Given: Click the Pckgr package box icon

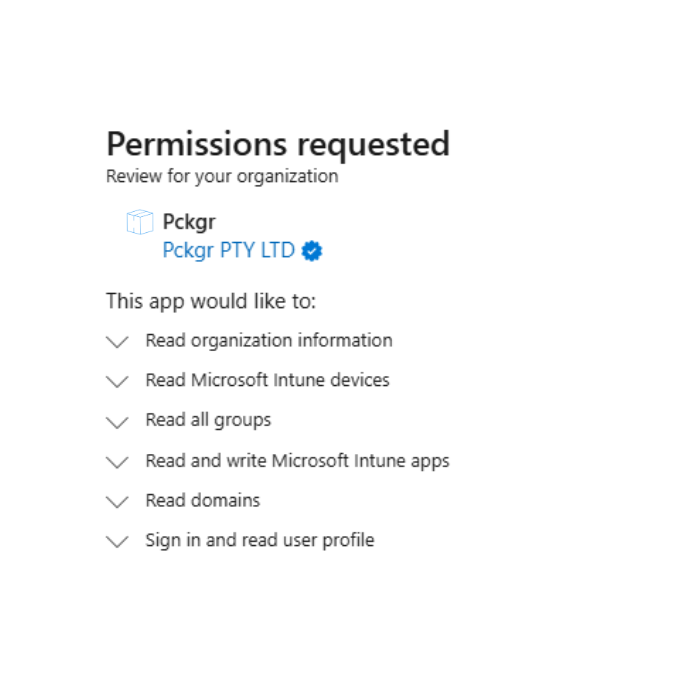Looking at the screenshot, I should pyautogui.click(x=139, y=223).
